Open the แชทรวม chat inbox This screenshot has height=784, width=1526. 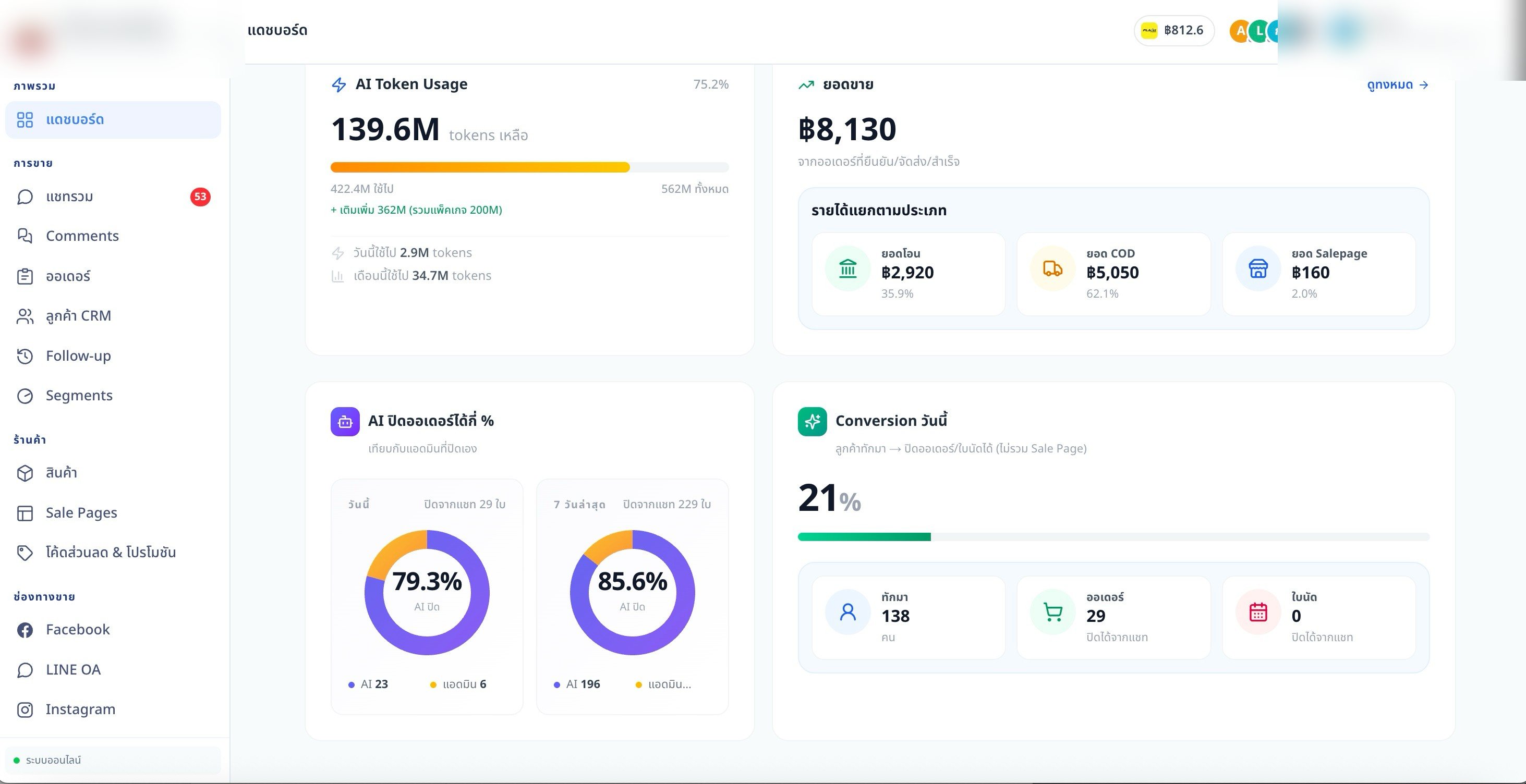point(113,197)
